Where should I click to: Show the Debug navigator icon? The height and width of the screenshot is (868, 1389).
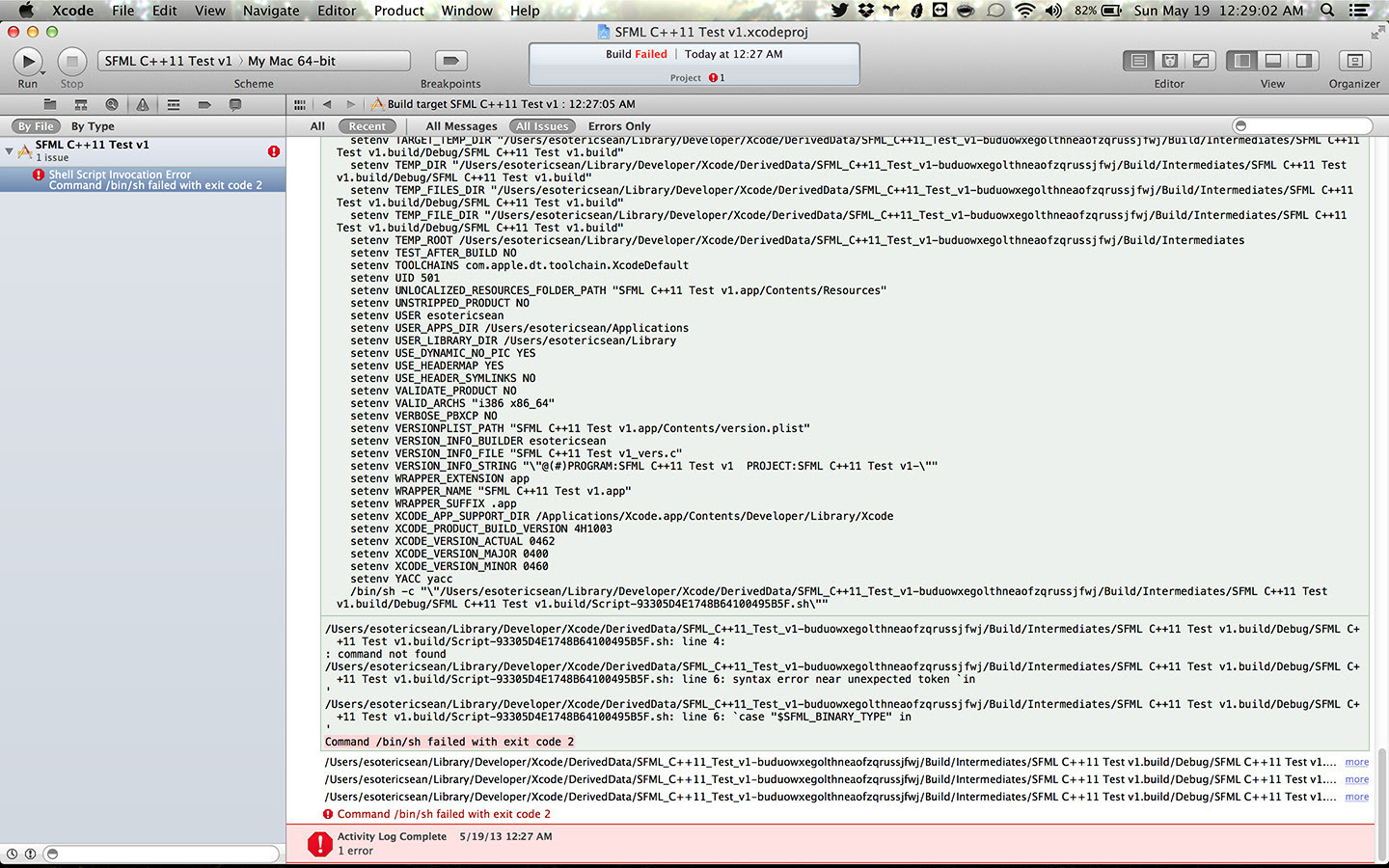pos(174,104)
